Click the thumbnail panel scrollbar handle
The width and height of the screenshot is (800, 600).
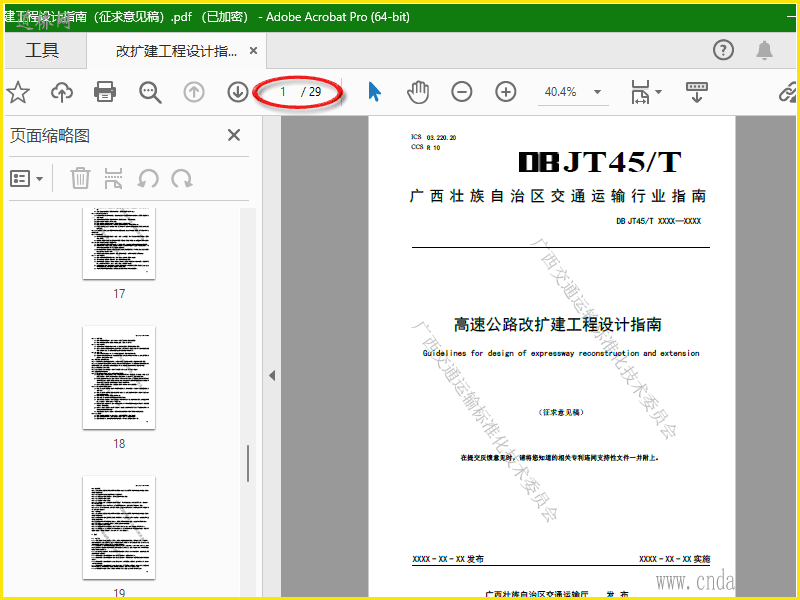[x=248, y=463]
